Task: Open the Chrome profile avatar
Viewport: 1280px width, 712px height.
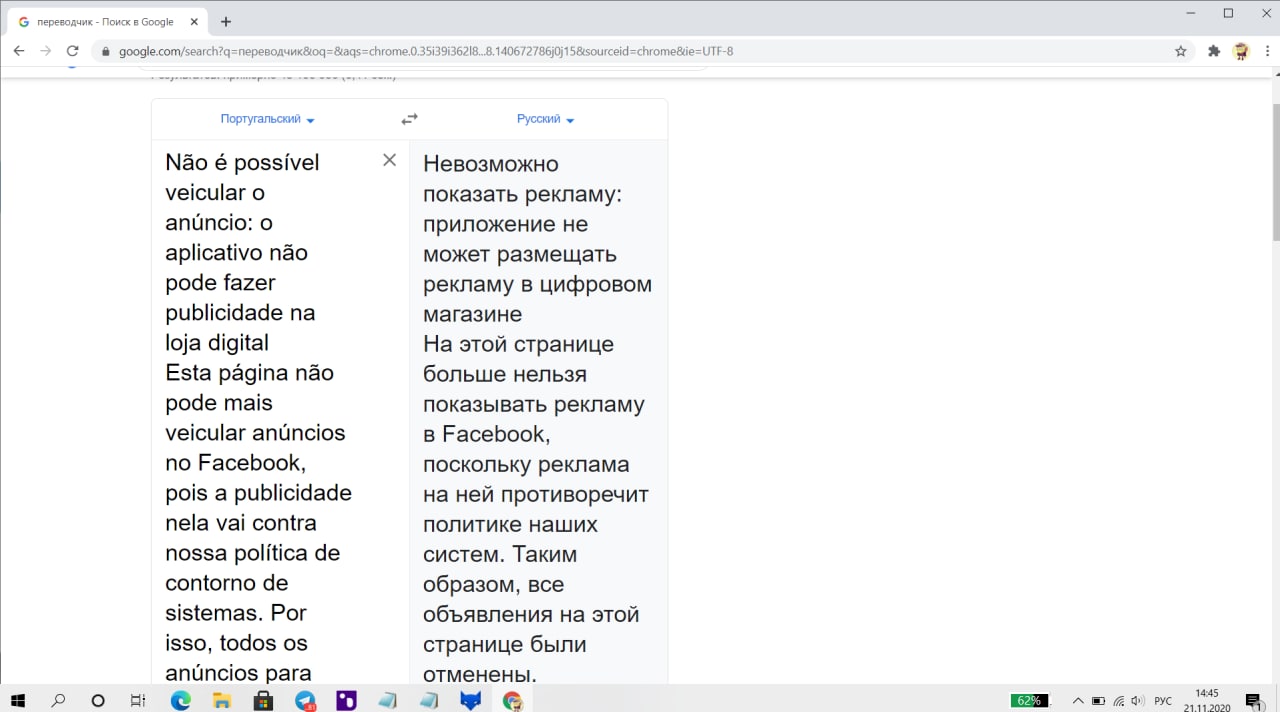Action: tap(1241, 51)
